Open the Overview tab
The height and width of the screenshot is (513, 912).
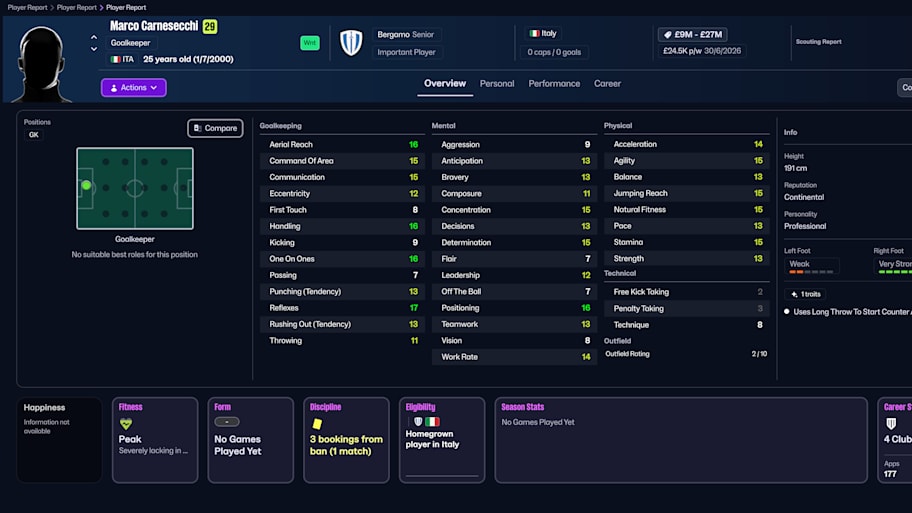coord(445,84)
